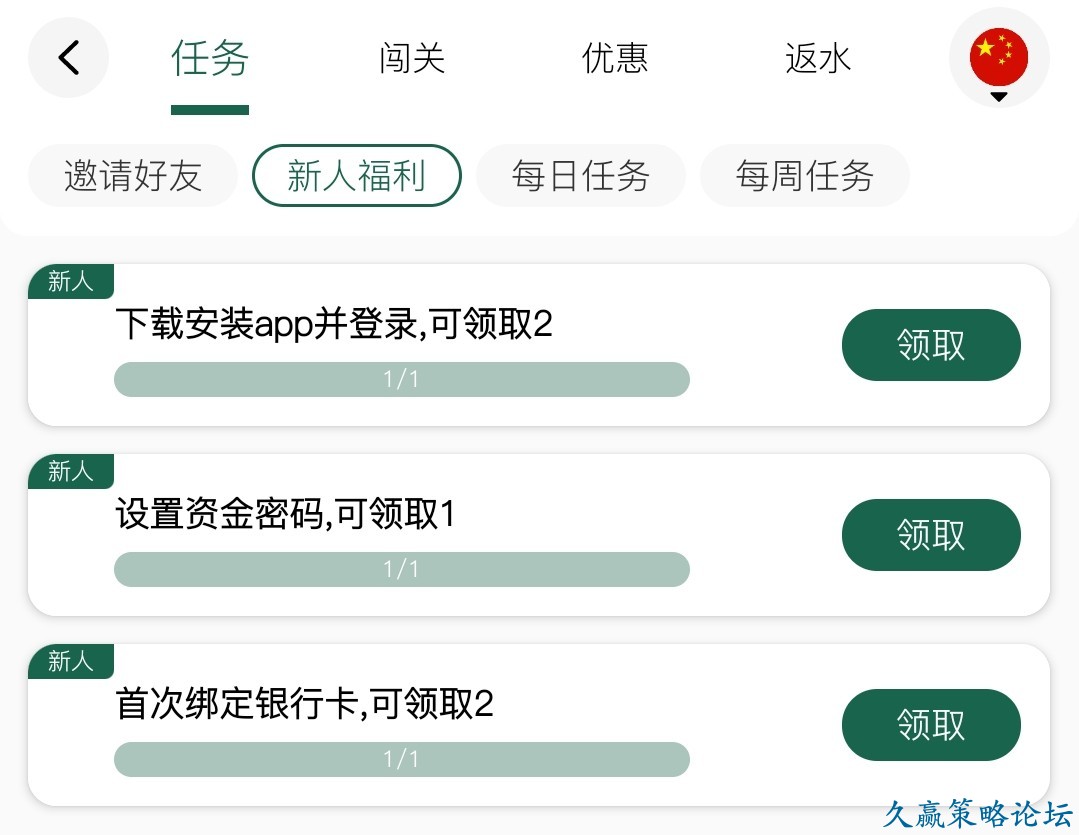Go to the 优惠 tab

click(x=615, y=58)
